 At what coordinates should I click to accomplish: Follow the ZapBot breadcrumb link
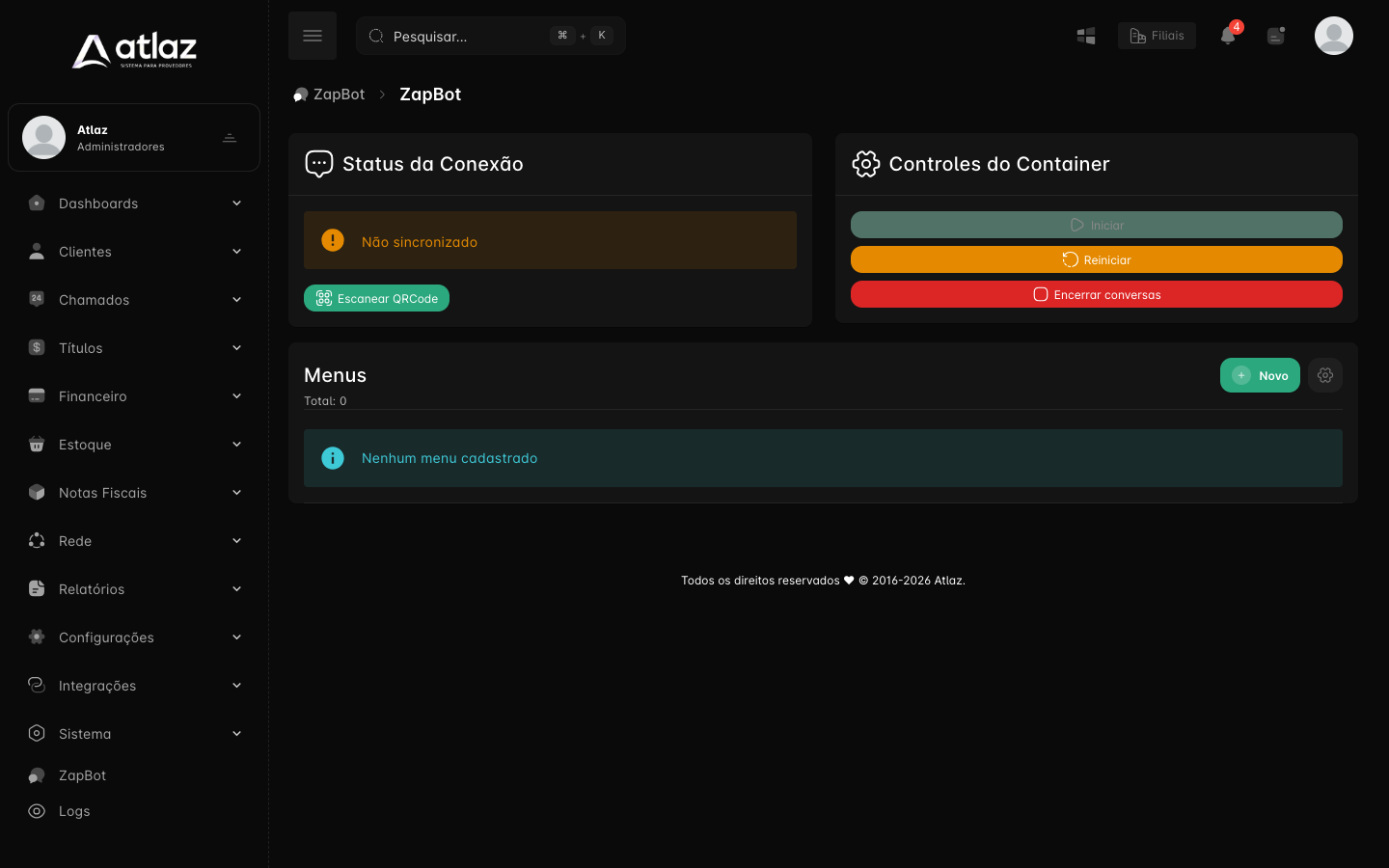339,95
